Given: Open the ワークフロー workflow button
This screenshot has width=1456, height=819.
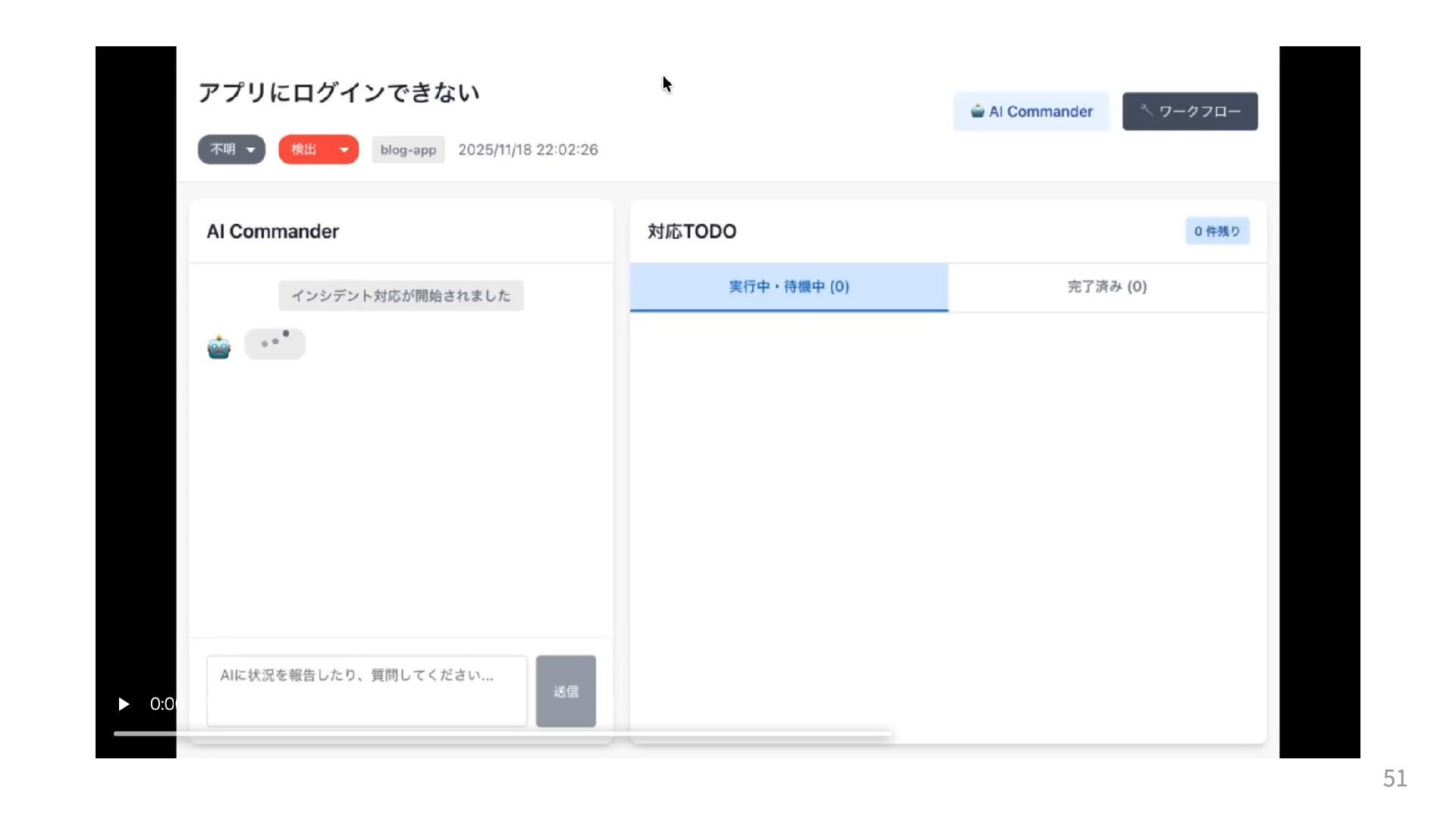Looking at the screenshot, I should tap(1189, 111).
